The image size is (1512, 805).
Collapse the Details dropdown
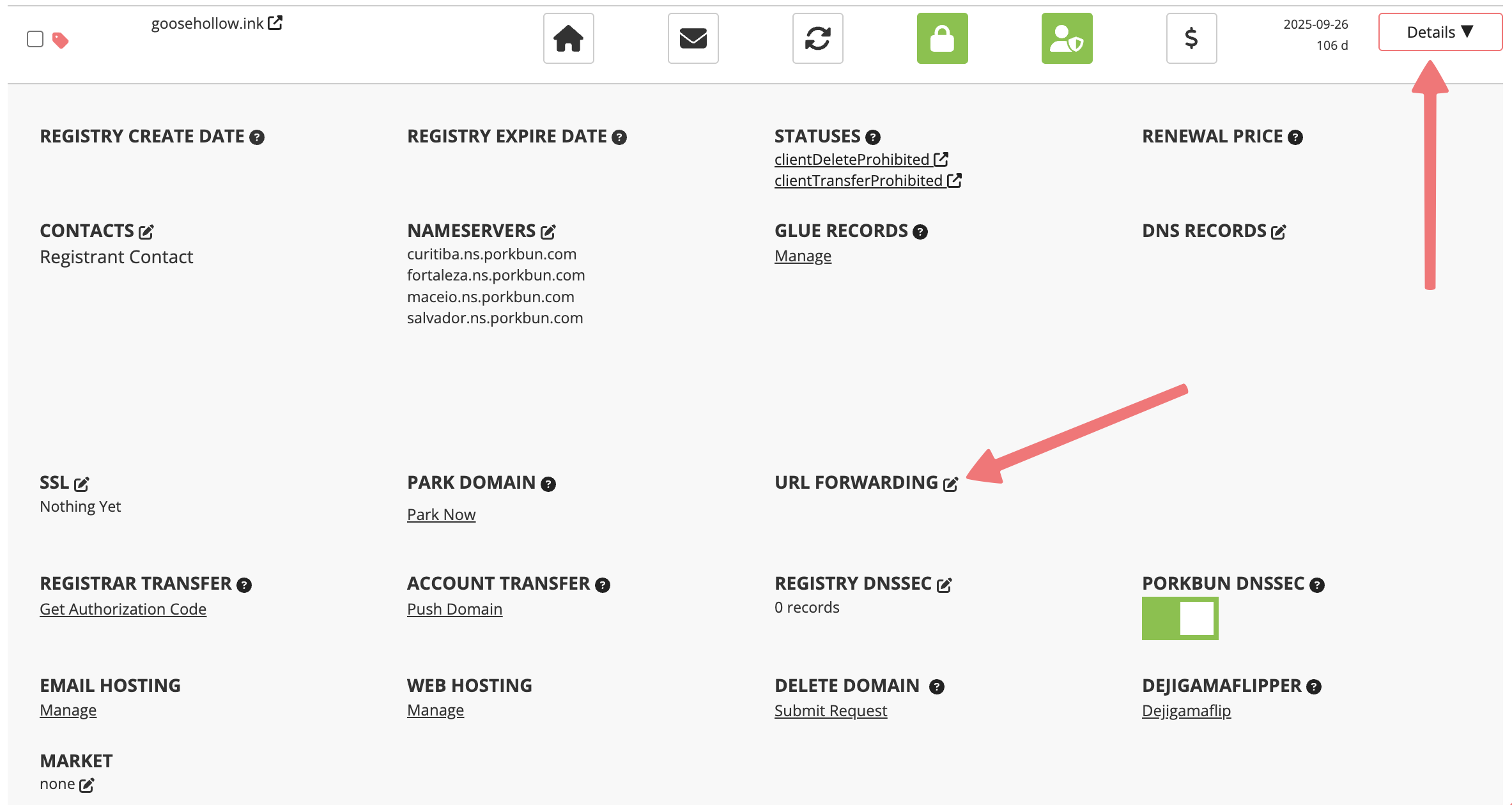(x=1440, y=32)
